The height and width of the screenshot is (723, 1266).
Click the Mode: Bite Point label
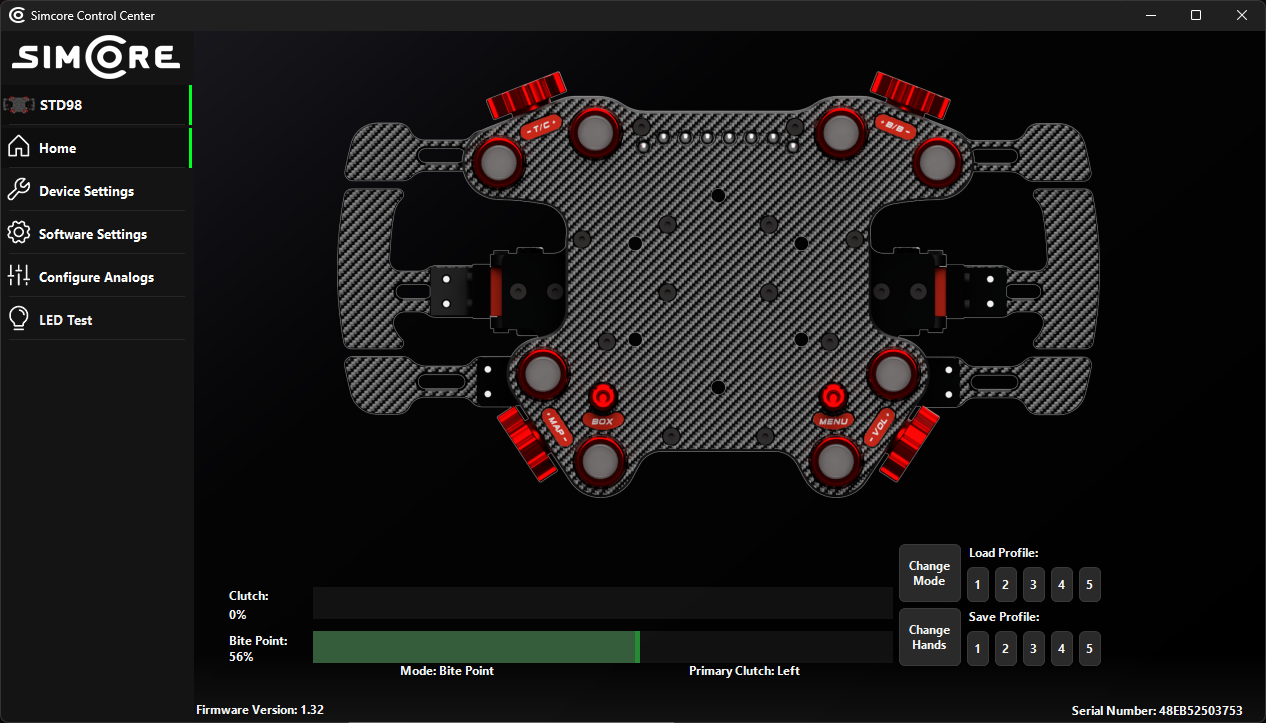click(447, 671)
